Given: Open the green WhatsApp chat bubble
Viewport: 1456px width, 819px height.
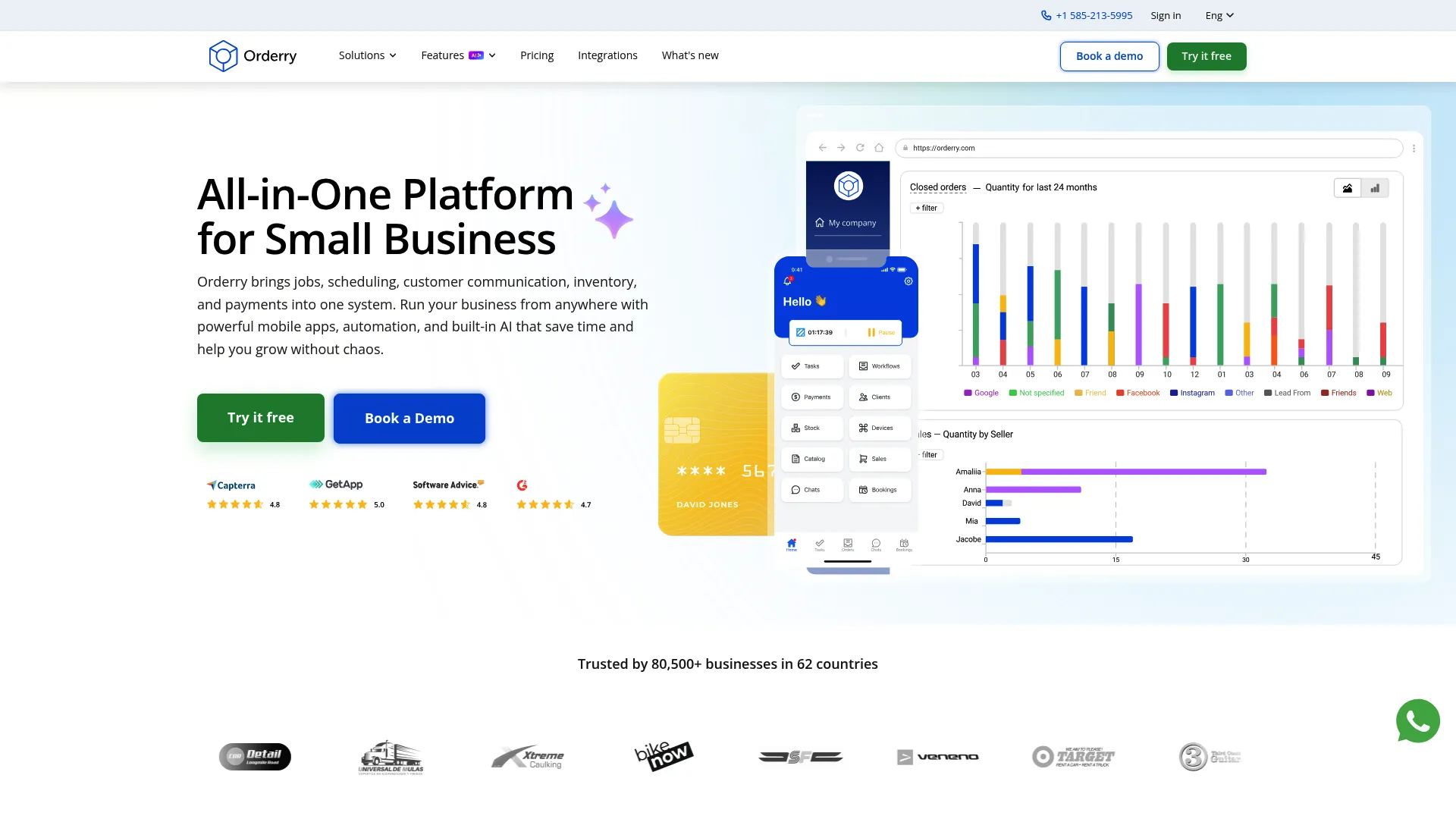Looking at the screenshot, I should (x=1417, y=721).
